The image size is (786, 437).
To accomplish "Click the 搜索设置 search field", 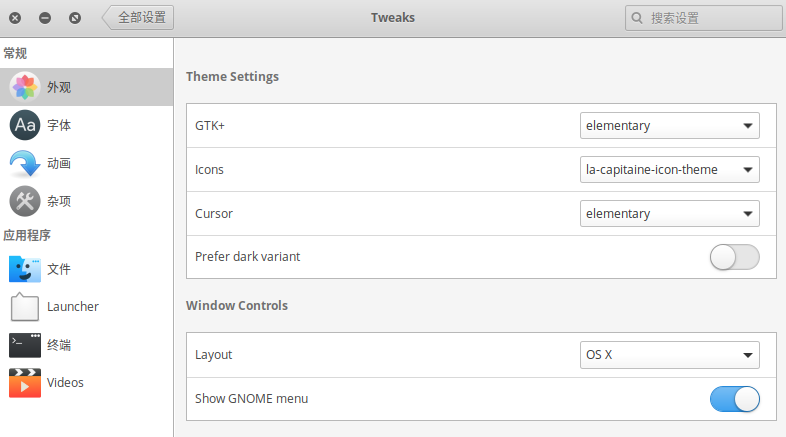I will tap(710, 18).
